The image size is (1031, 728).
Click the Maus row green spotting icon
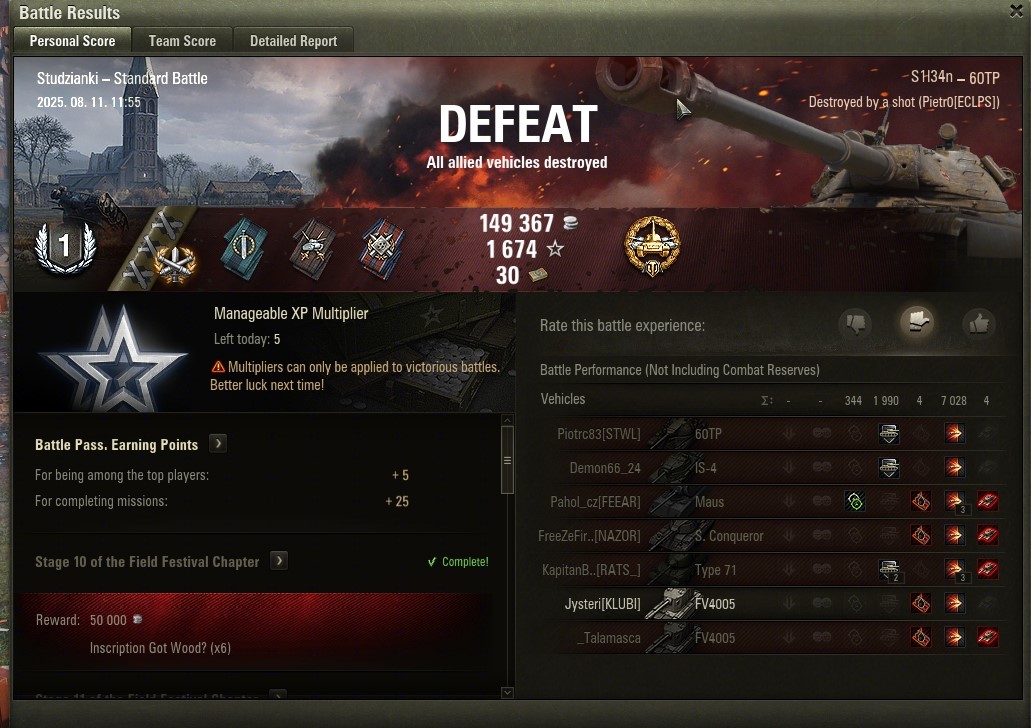[855, 502]
